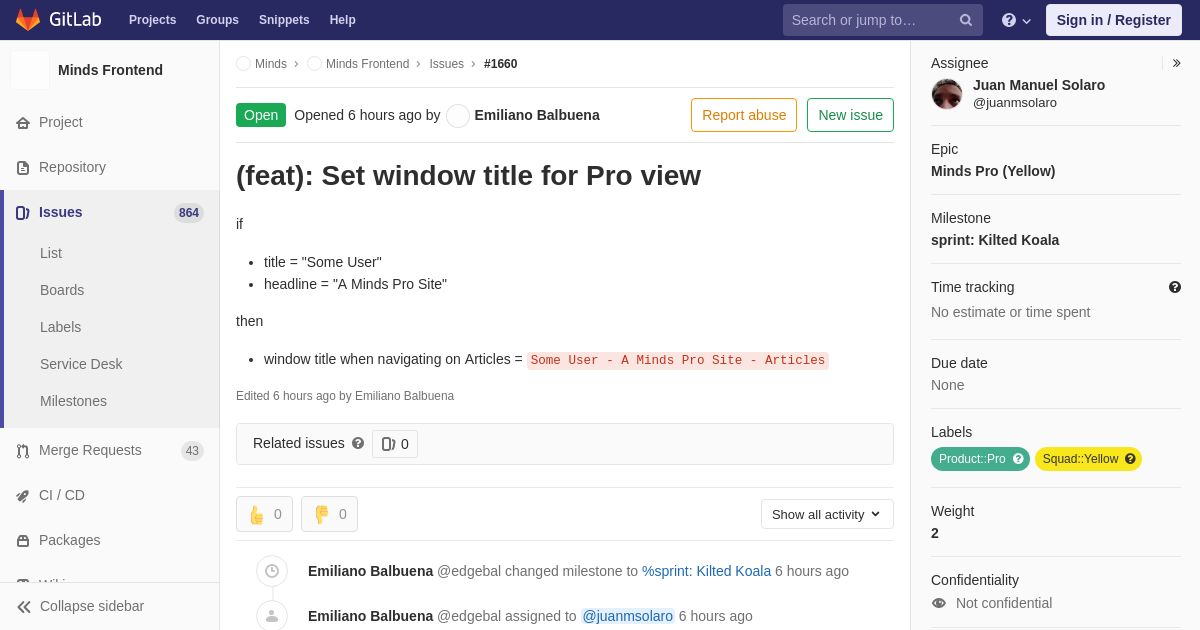Give thumbs down reaction
This screenshot has width=1200, height=630.
(329, 514)
